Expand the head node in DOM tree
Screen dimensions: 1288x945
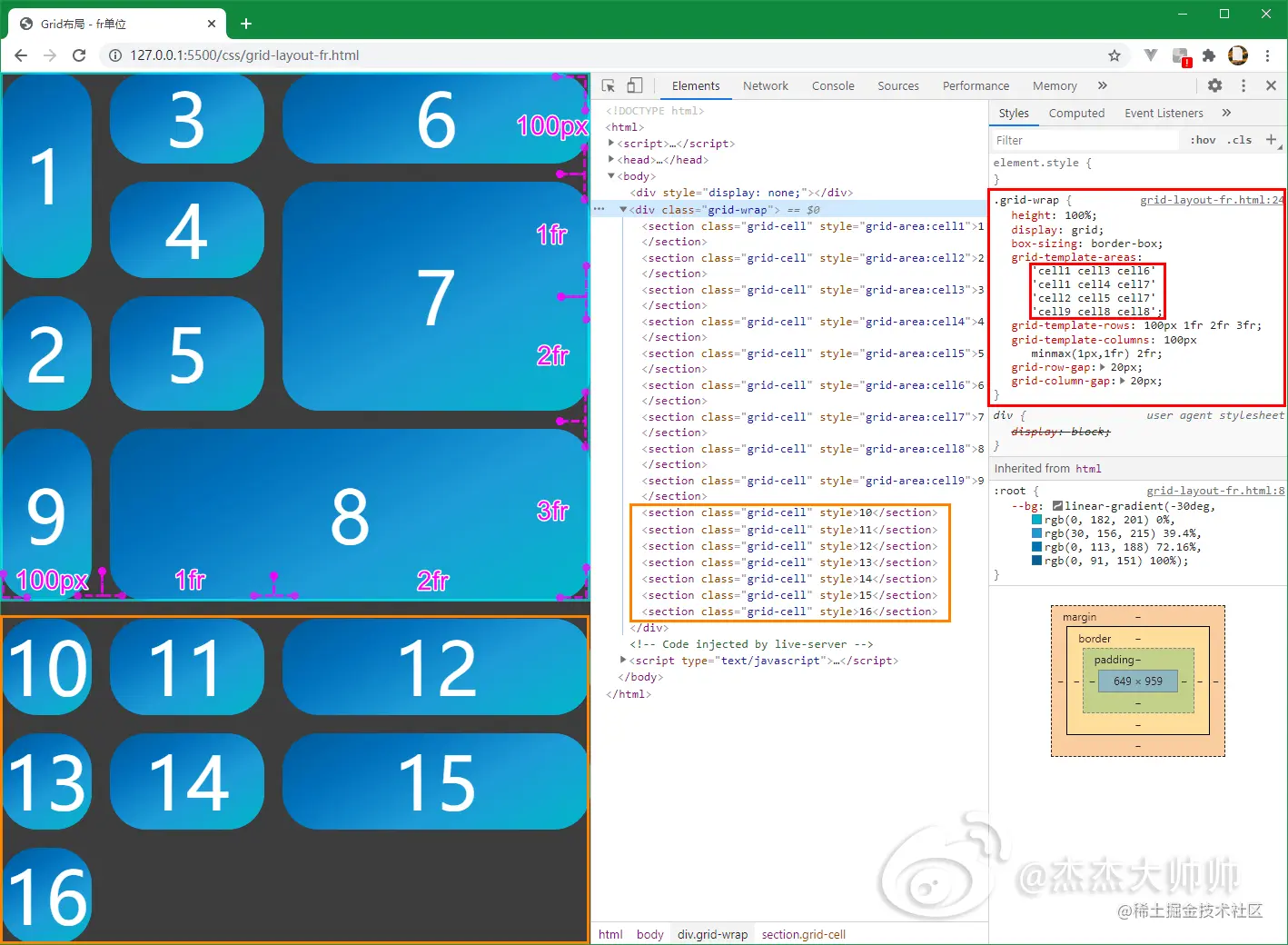(x=611, y=159)
